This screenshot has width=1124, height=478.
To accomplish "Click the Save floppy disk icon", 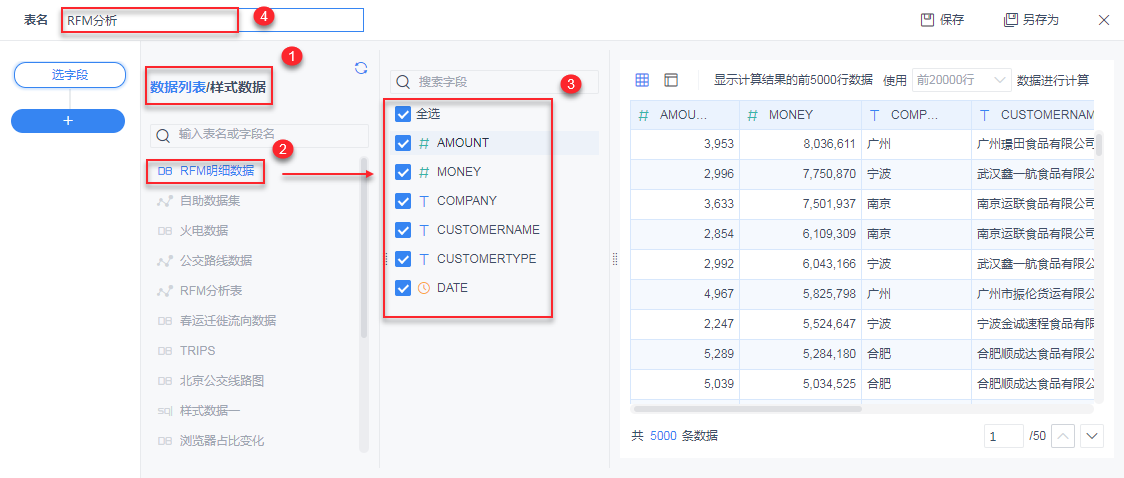I will tap(927, 20).
